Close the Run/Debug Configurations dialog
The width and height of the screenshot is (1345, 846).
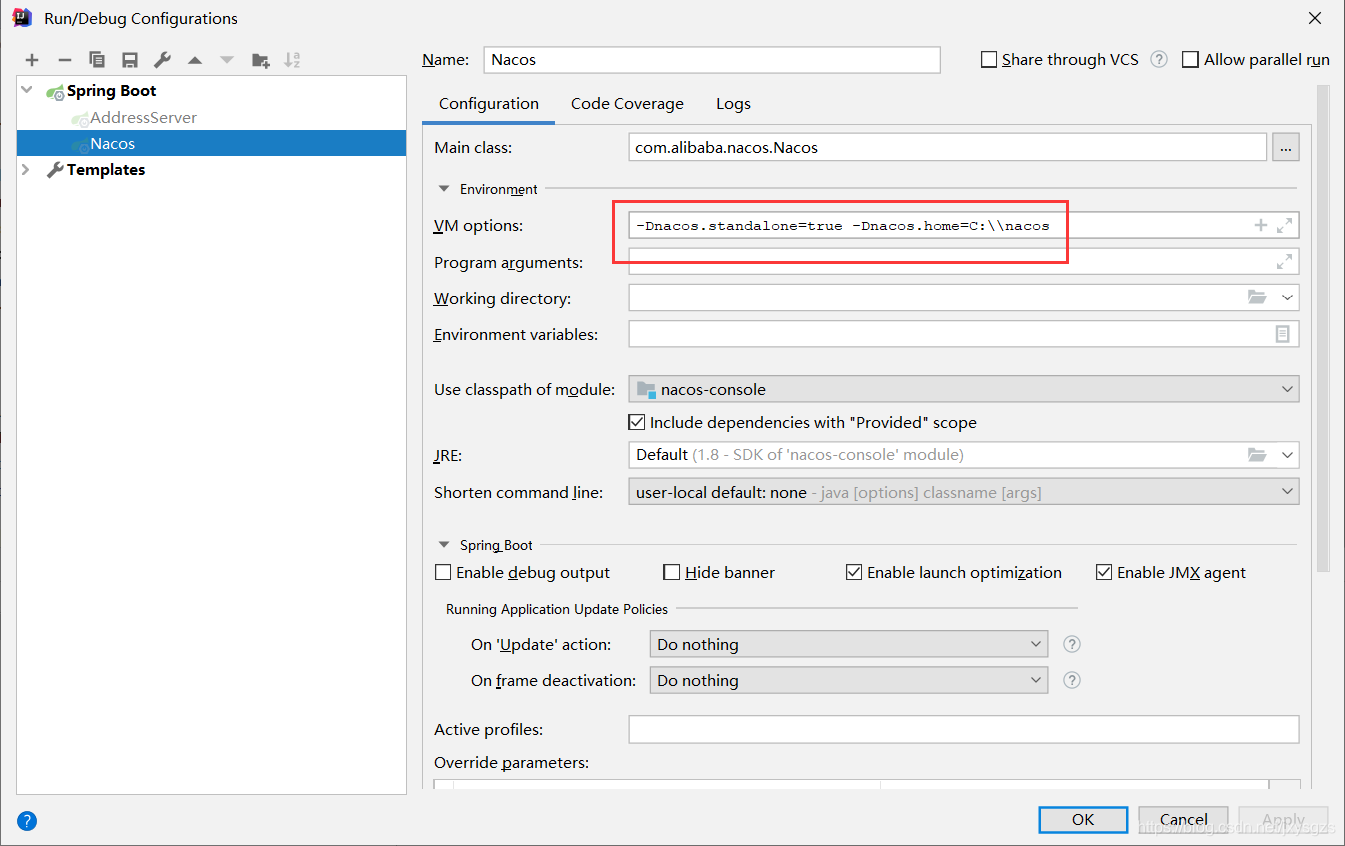pyautogui.click(x=1316, y=18)
